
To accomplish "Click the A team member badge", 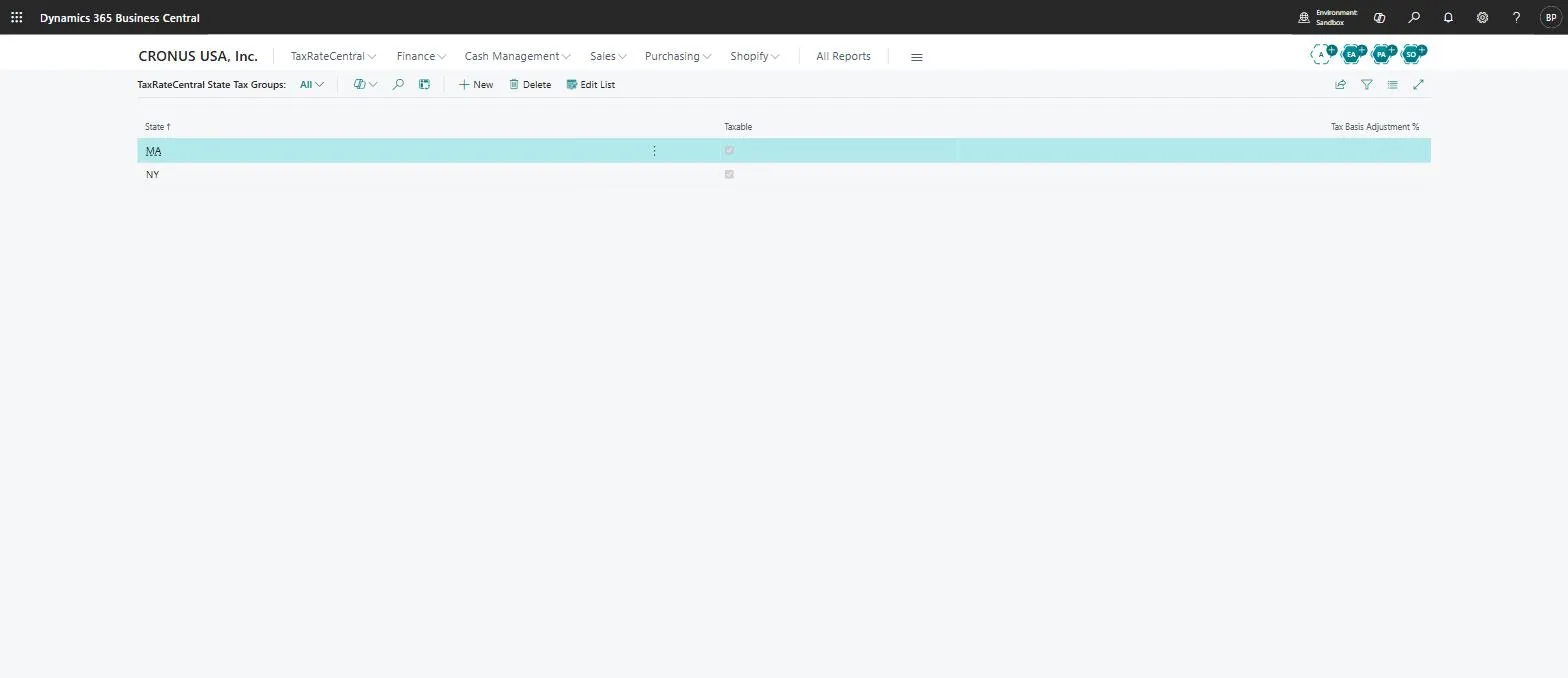I will (x=1323, y=54).
